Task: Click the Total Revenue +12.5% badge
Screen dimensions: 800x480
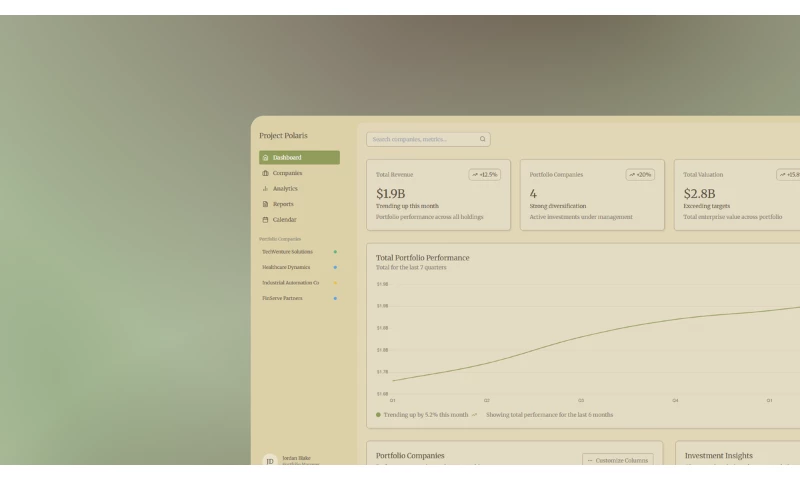Action: point(485,175)
